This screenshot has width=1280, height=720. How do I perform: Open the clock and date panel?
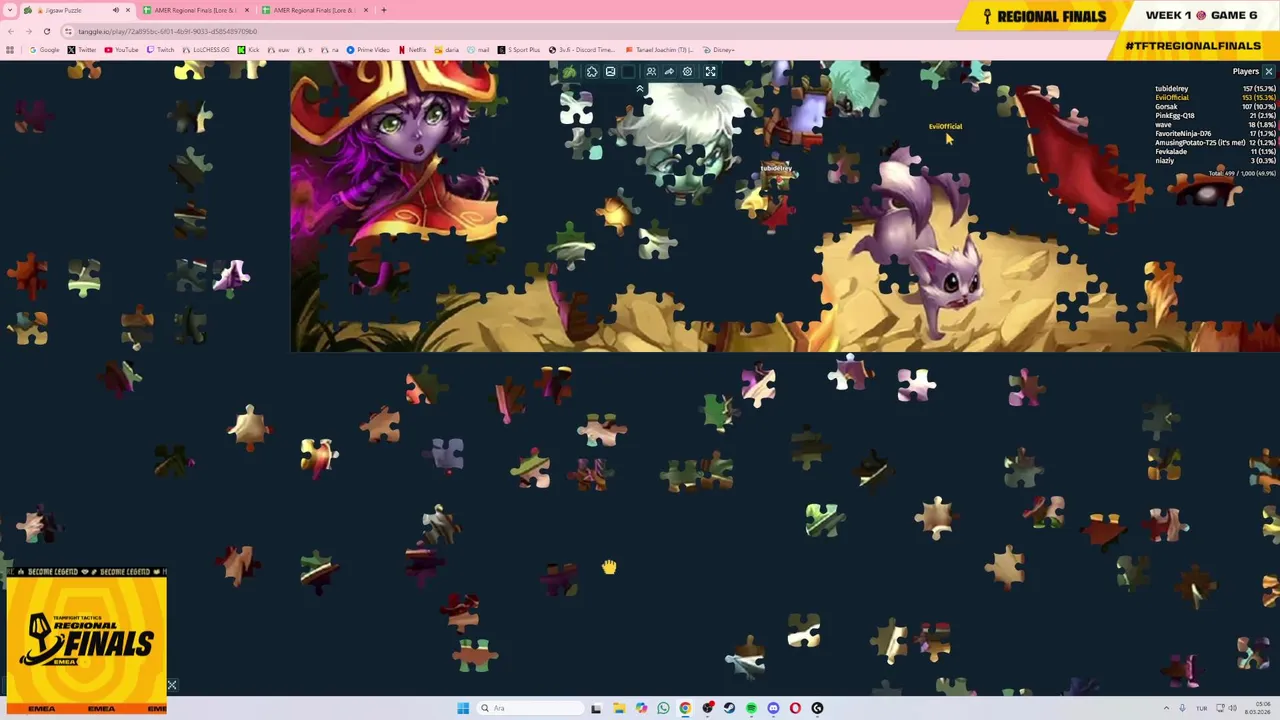pyautogui.click(x=1257, y=708)
